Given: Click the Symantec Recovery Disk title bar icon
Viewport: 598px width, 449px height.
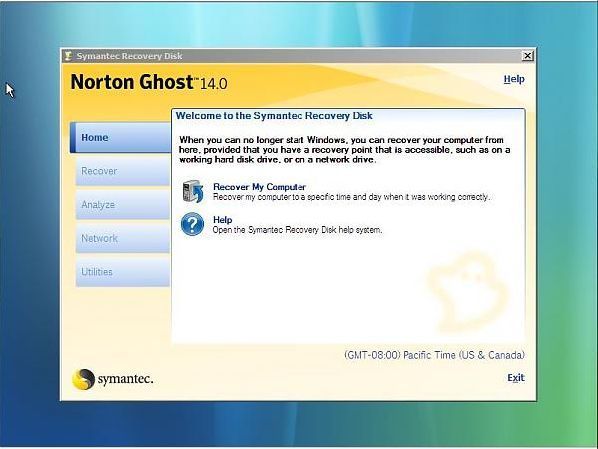Looking at the screenshot, I should [68, 56].
